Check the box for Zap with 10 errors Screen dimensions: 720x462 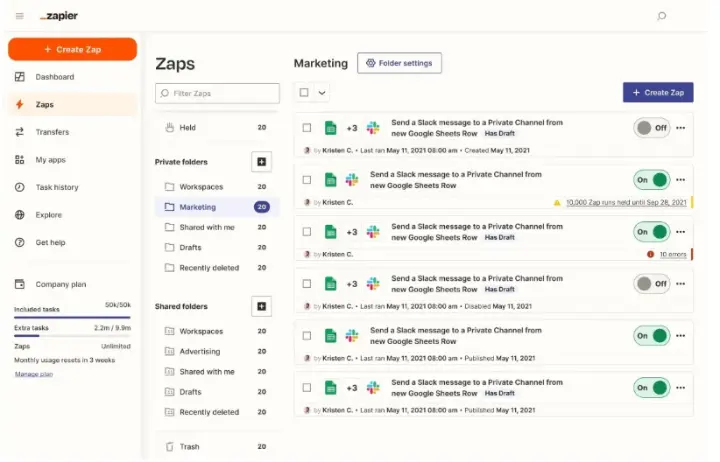(x=307, y=231)
